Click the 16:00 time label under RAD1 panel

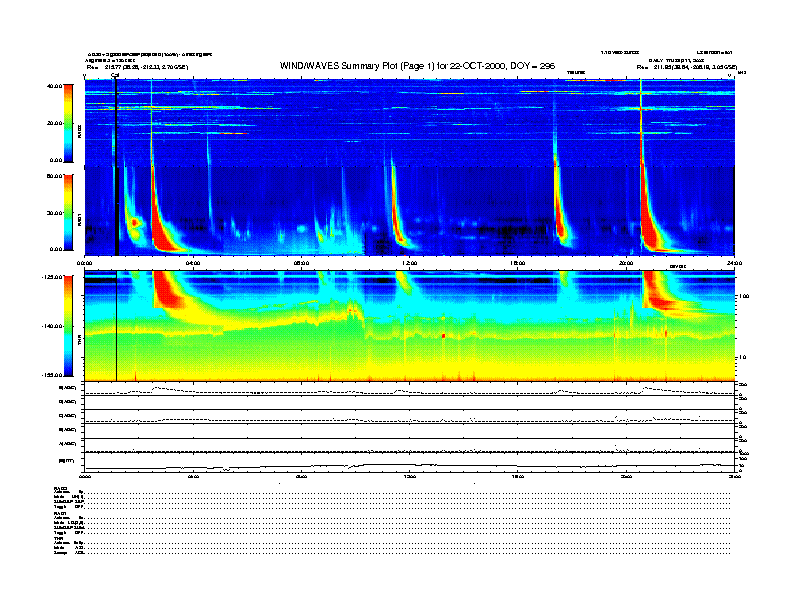518,263
